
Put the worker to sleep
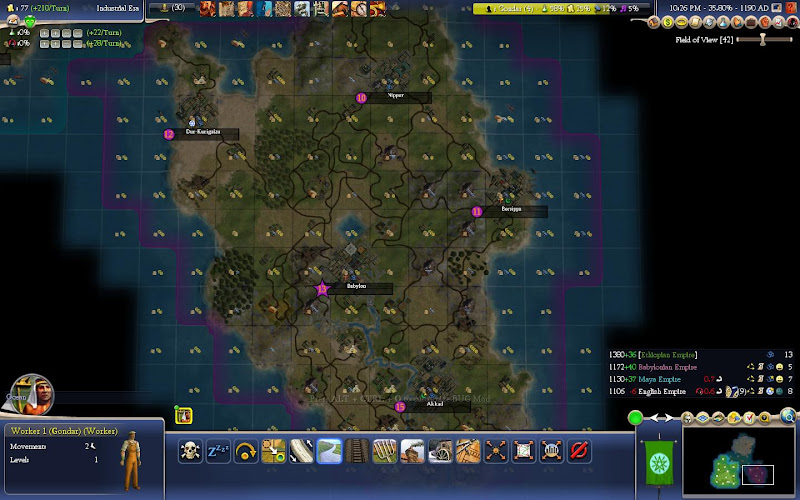pos(218,451)
